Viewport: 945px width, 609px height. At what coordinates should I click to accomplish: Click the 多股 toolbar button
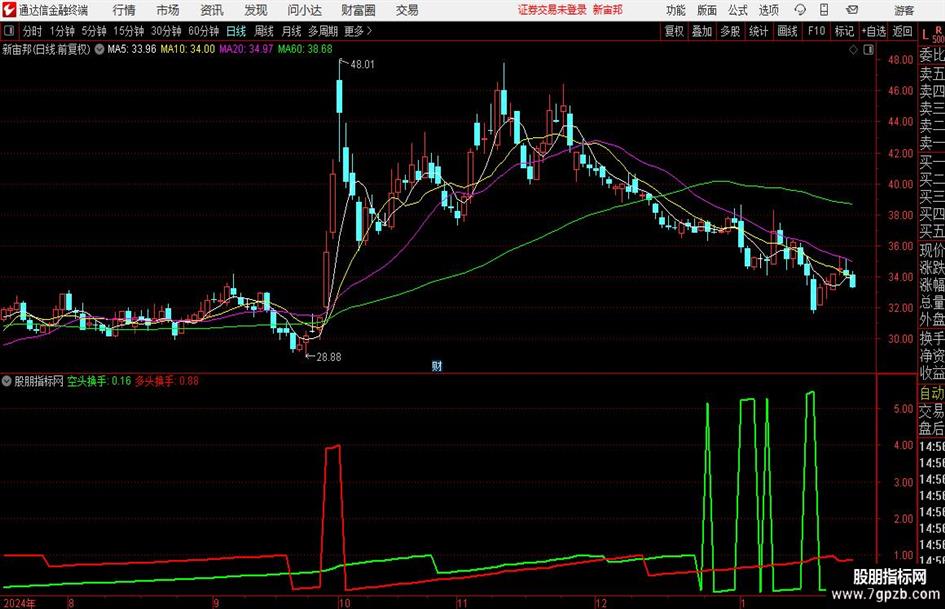pos(730,31)
